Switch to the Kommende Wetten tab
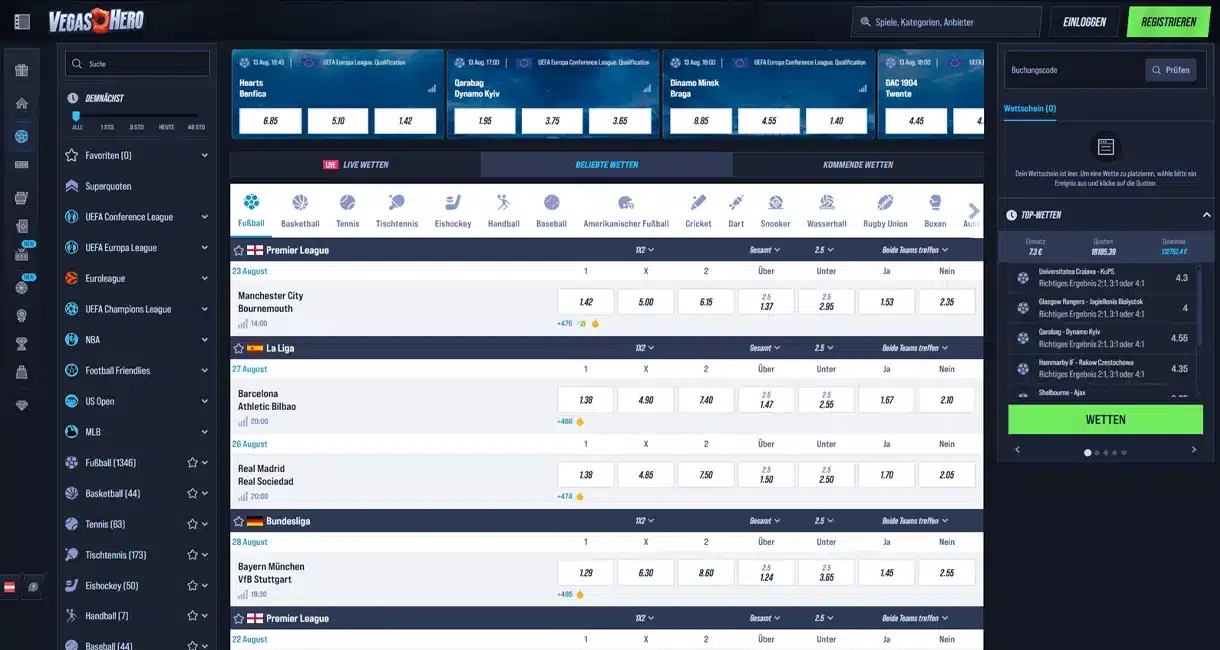 point(858,165)
